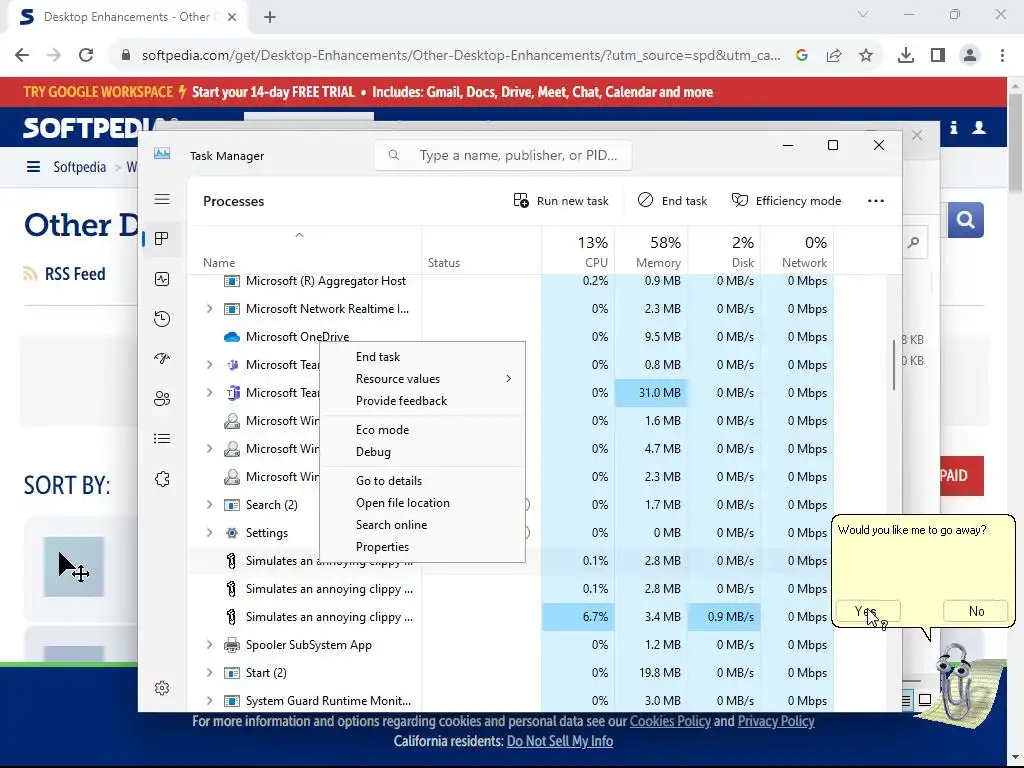The height and width of the screenshot is (768, 1024).
Task: Click the browser address bar
Action: pos(460,56)
